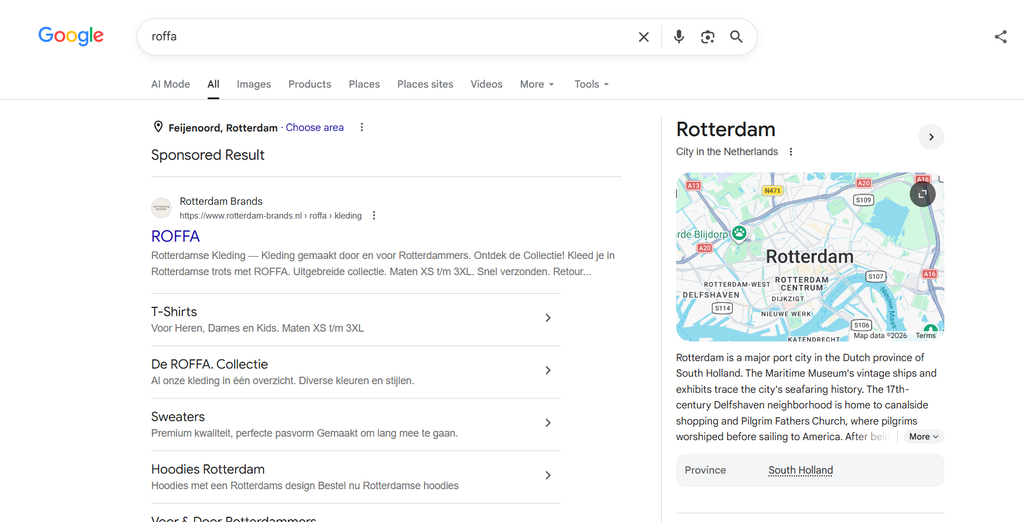Image resolution: width=1024 pixels, height=522 pixels.
Task: Open more options next to City in the Netherlands
Action: 790,152
